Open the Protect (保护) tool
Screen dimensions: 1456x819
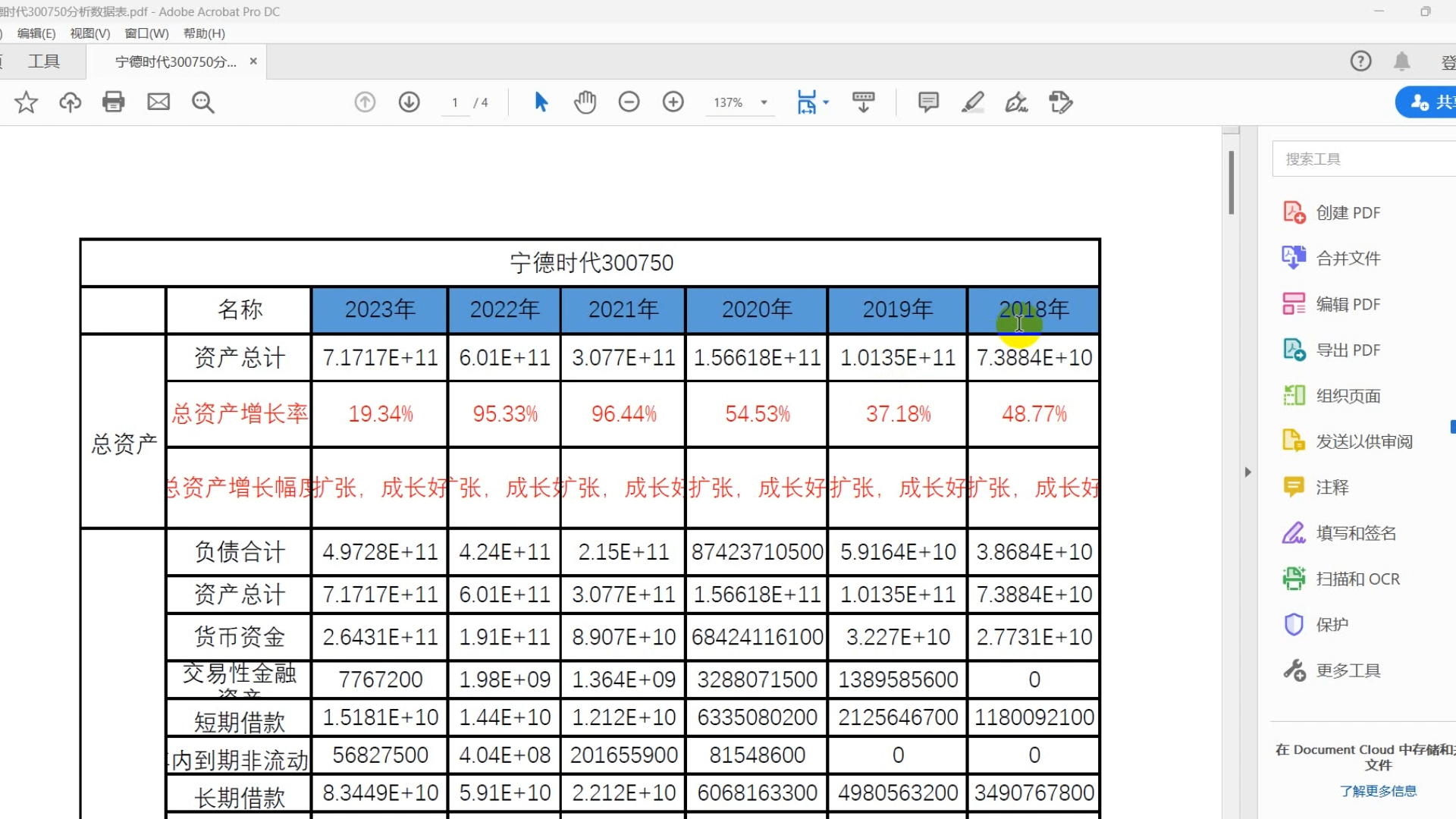pyautogui.click(x=1316, y=624)
